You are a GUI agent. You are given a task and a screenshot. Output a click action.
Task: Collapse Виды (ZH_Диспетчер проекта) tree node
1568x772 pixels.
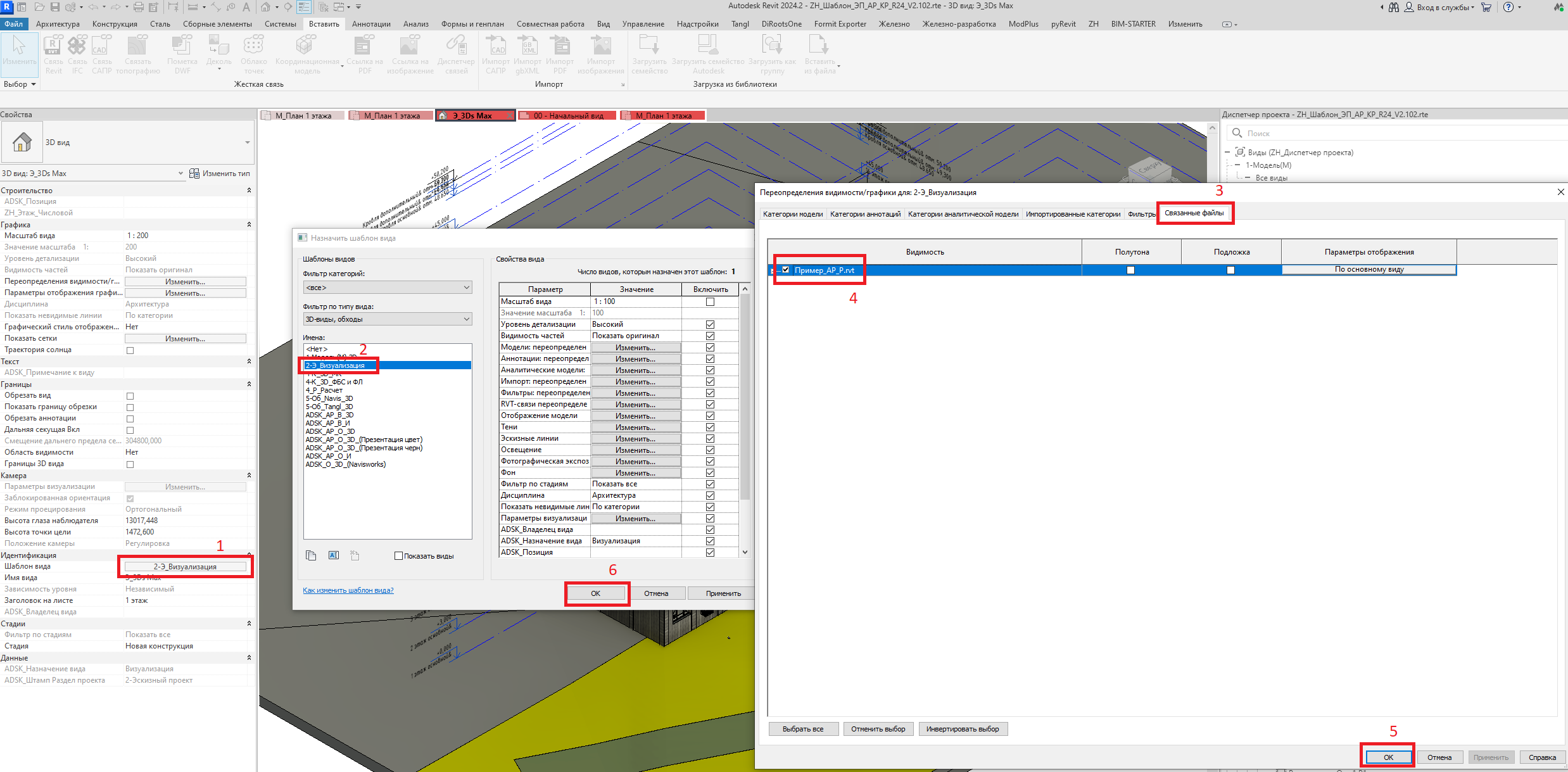pyautogui.click(x=1227, y=152)
